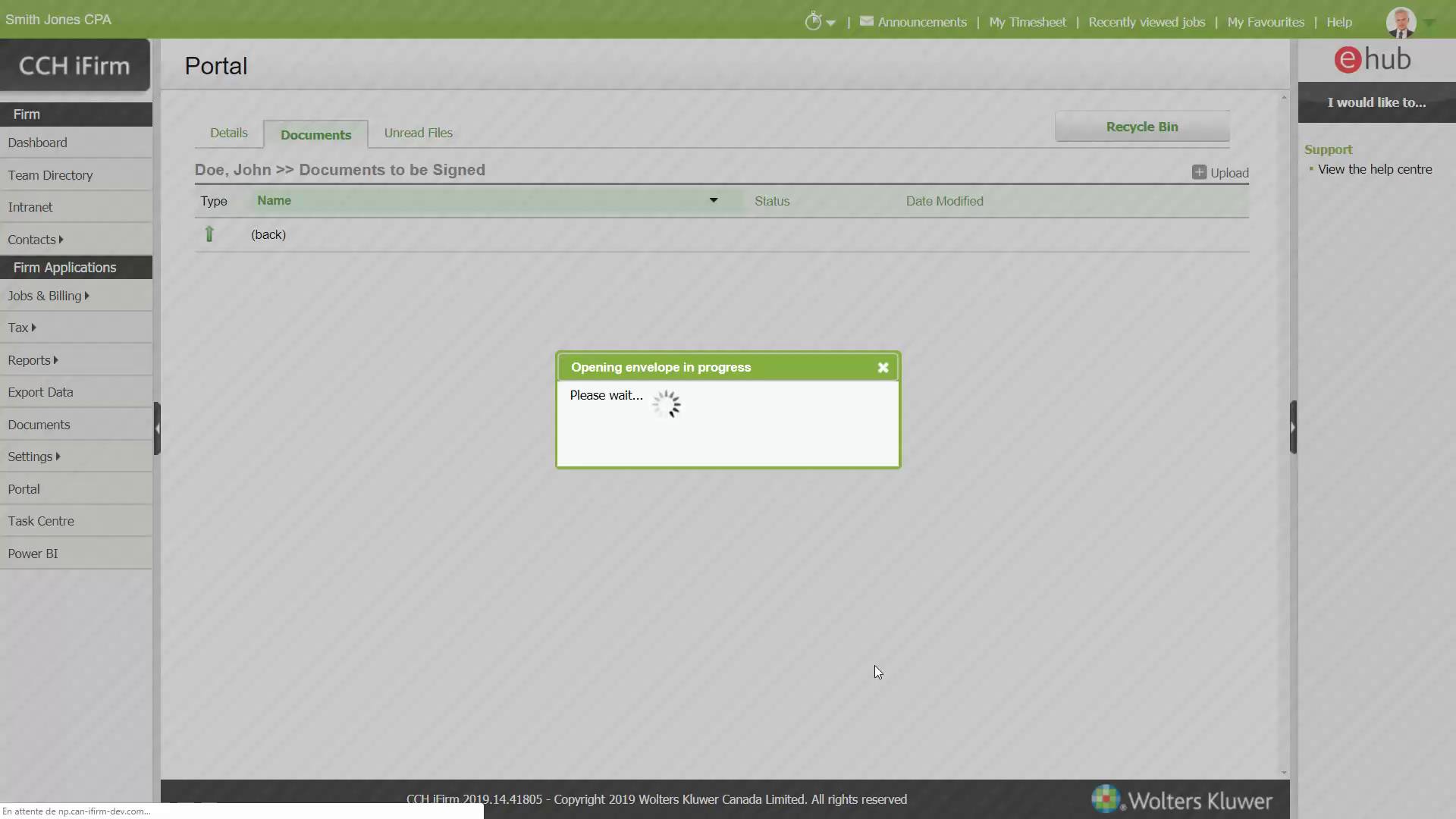
Task: Switch to Unread Files tab
Action: (x=418, y=133)
